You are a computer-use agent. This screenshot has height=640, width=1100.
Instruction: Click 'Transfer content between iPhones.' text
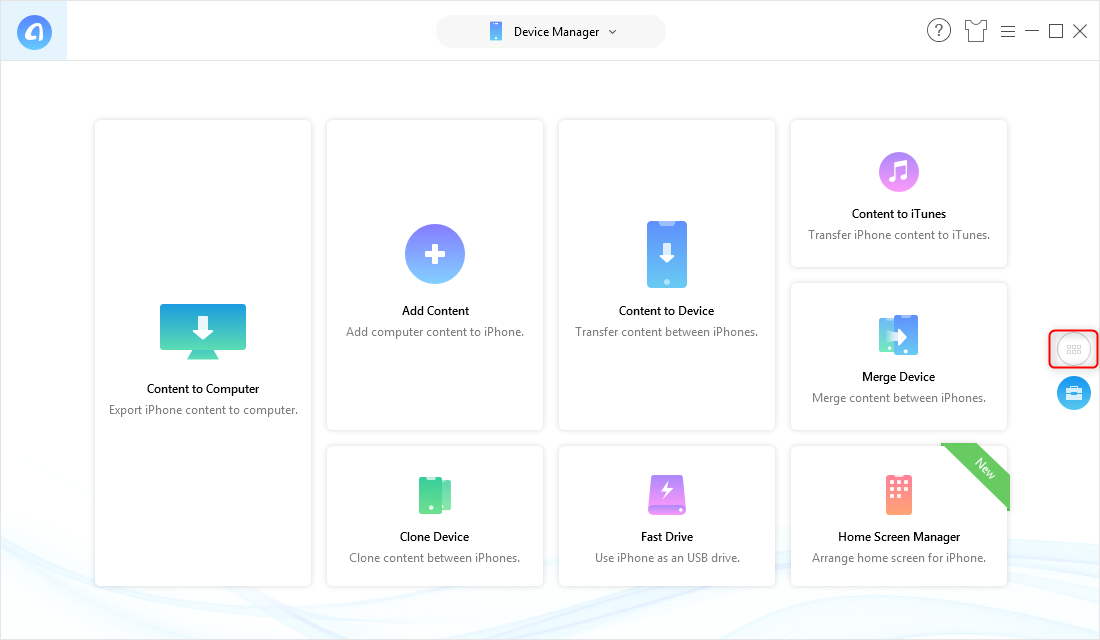pos(666,332)
